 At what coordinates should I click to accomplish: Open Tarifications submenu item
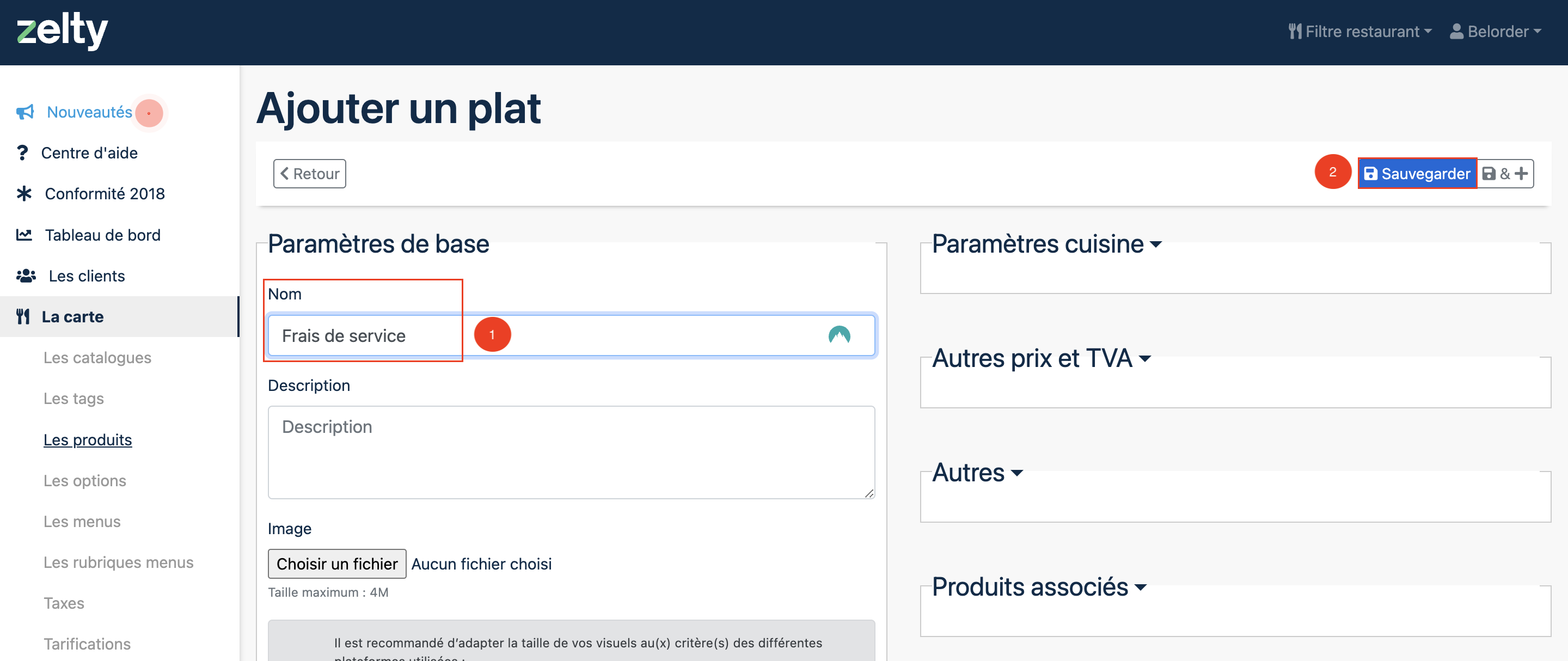(x=87, y=644)
